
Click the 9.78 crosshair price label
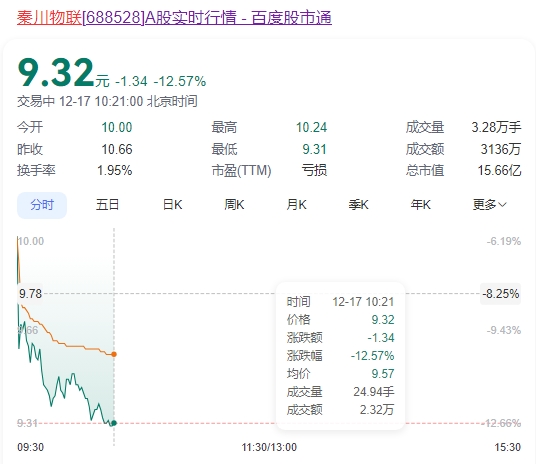(30, 293)
